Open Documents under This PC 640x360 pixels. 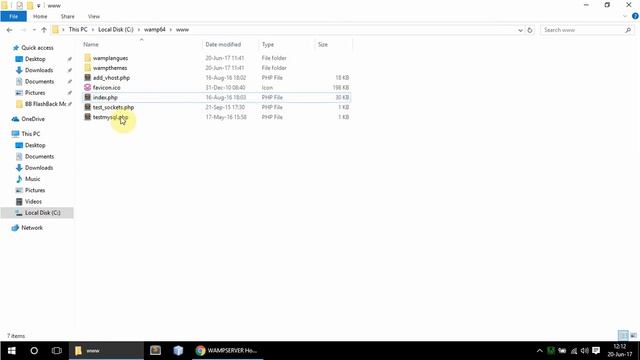click(x=39, y=156)
